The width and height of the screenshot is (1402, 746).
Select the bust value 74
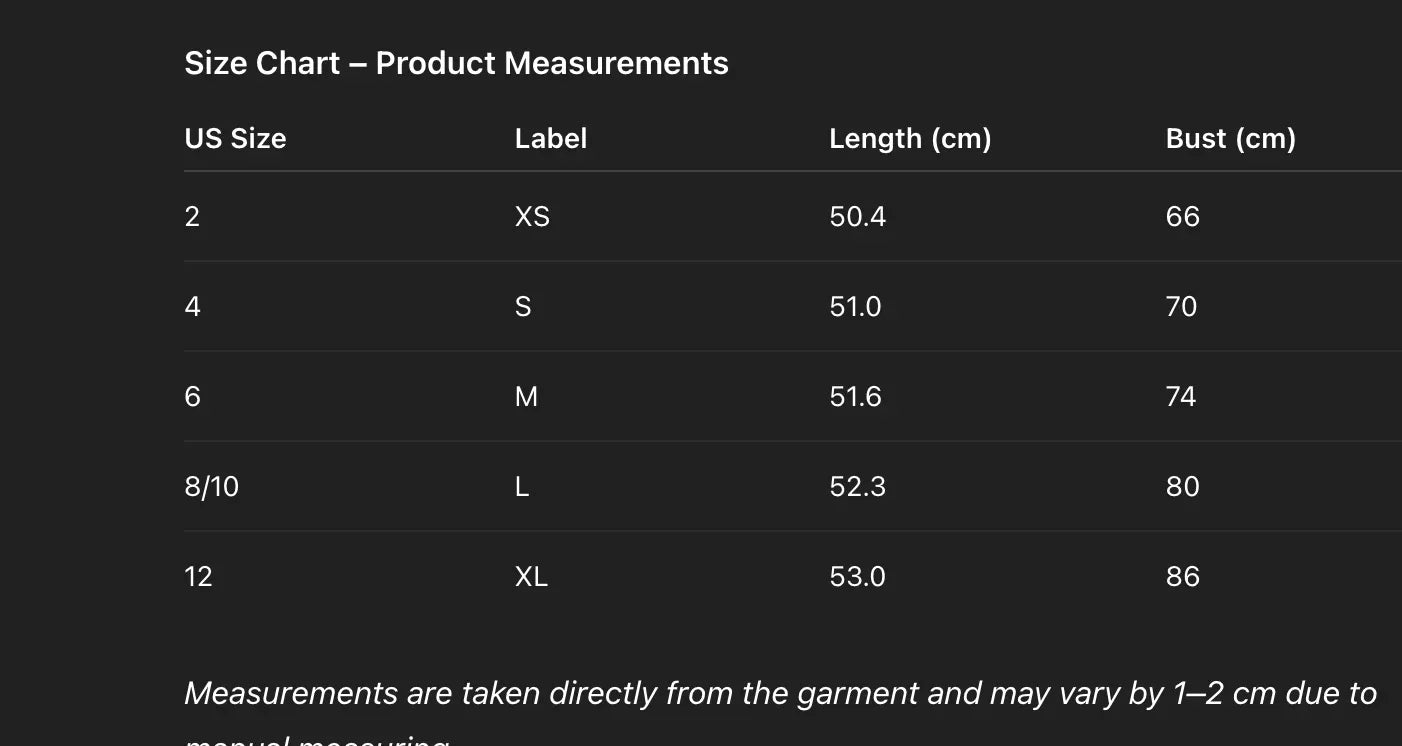[1181, 397]
